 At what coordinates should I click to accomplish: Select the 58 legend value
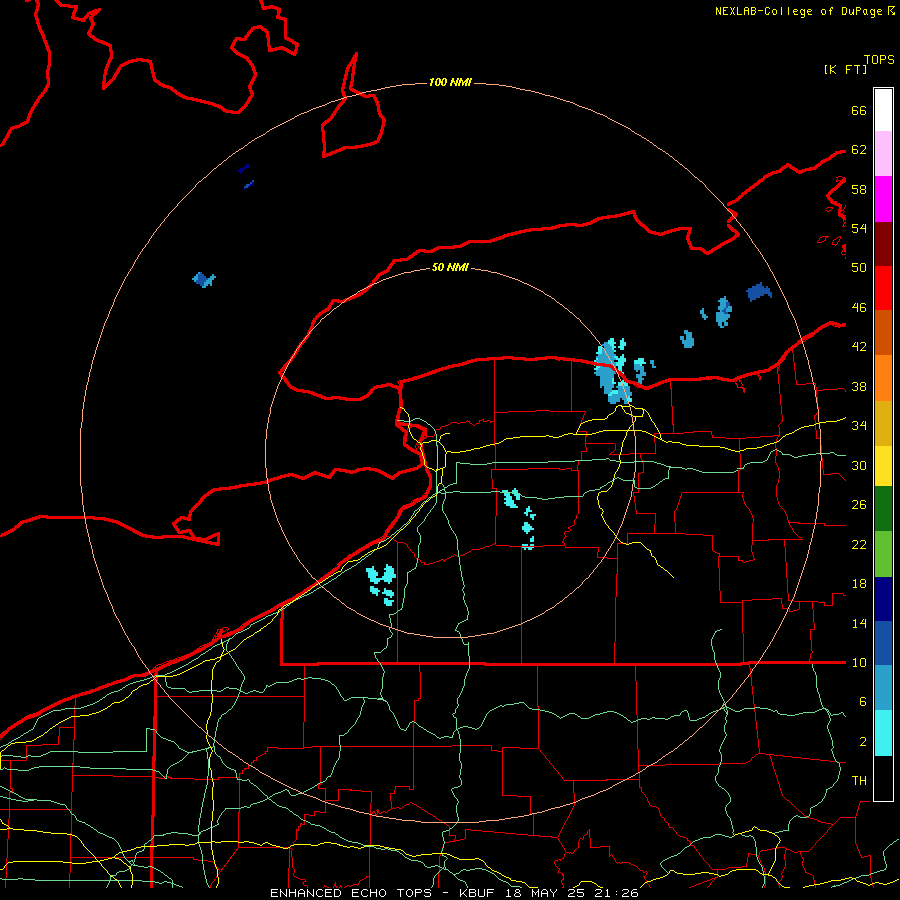coord(859,189)
